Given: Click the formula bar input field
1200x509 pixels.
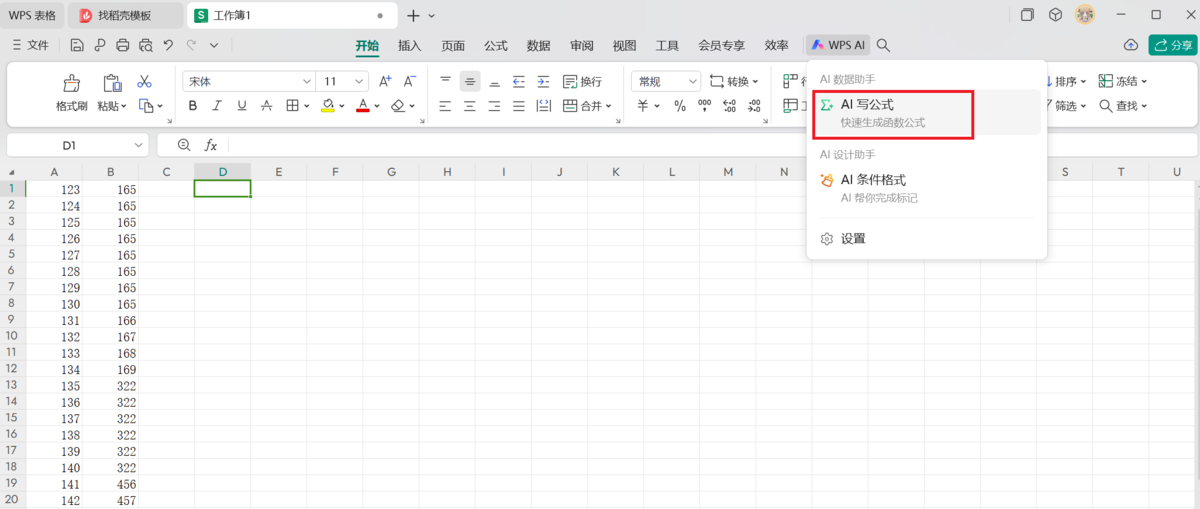Looking at the screenshot, I should [711, 145].
